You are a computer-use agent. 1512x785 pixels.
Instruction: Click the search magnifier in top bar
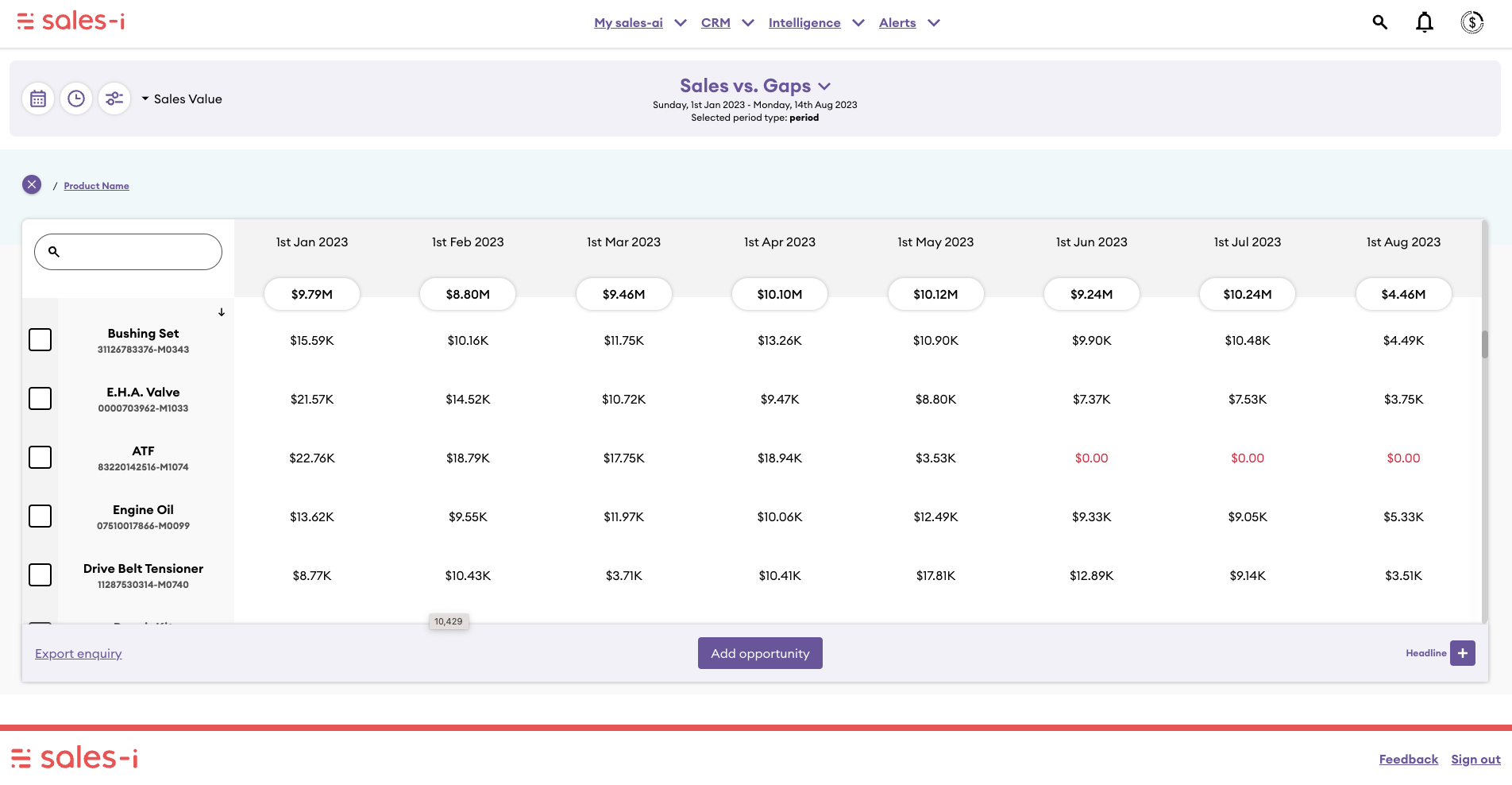pos(1380,22)
